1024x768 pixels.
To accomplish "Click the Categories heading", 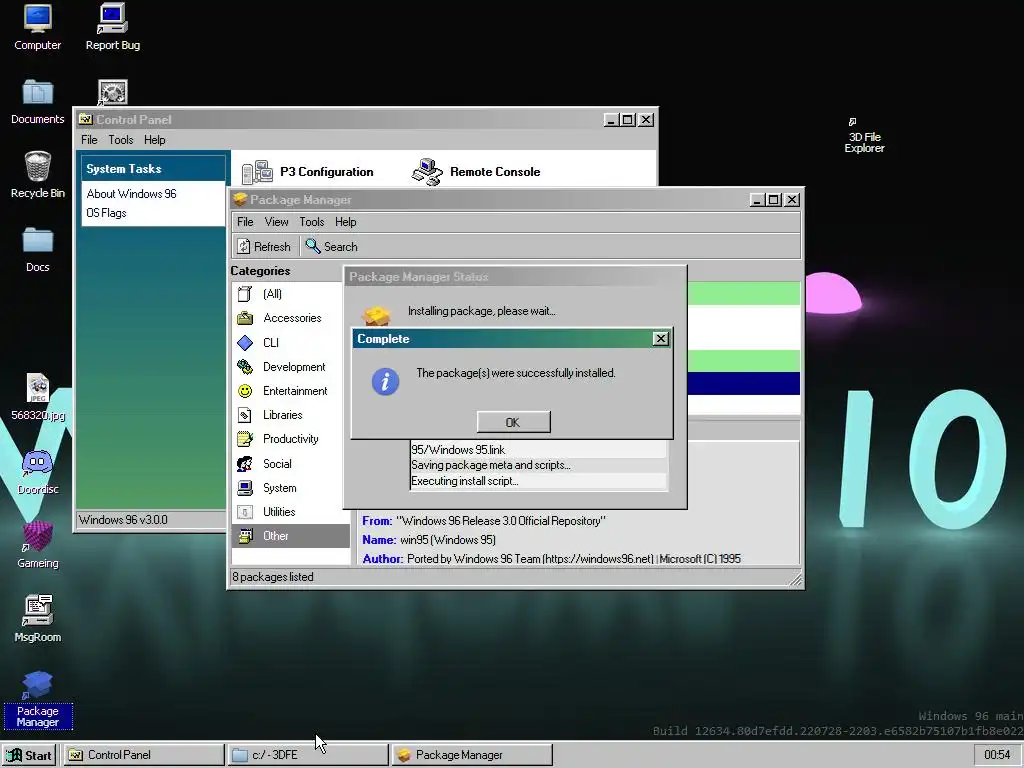I will pos(260,271).
